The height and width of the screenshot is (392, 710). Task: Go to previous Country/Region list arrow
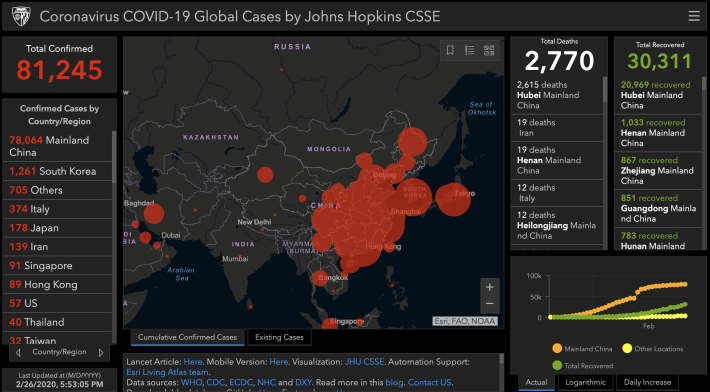18,352
